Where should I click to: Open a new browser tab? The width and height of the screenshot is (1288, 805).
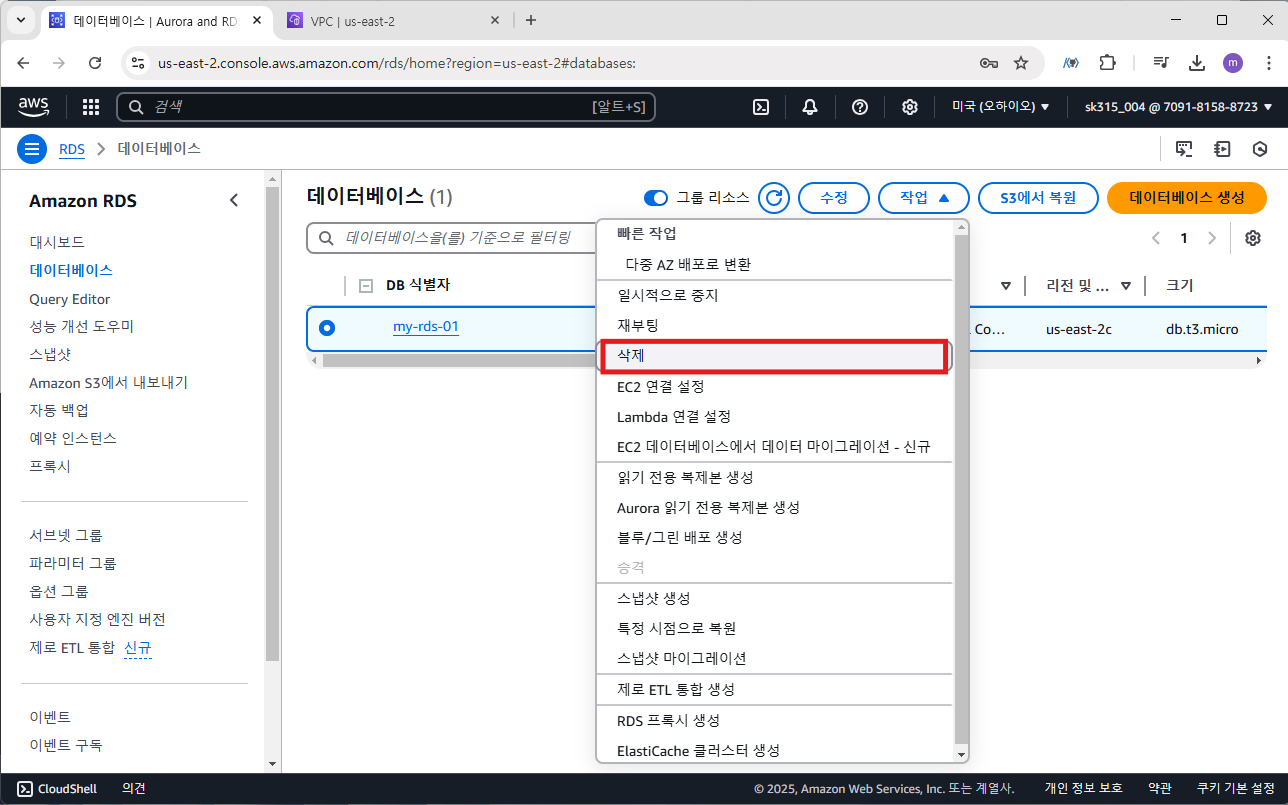click(531, 20)
